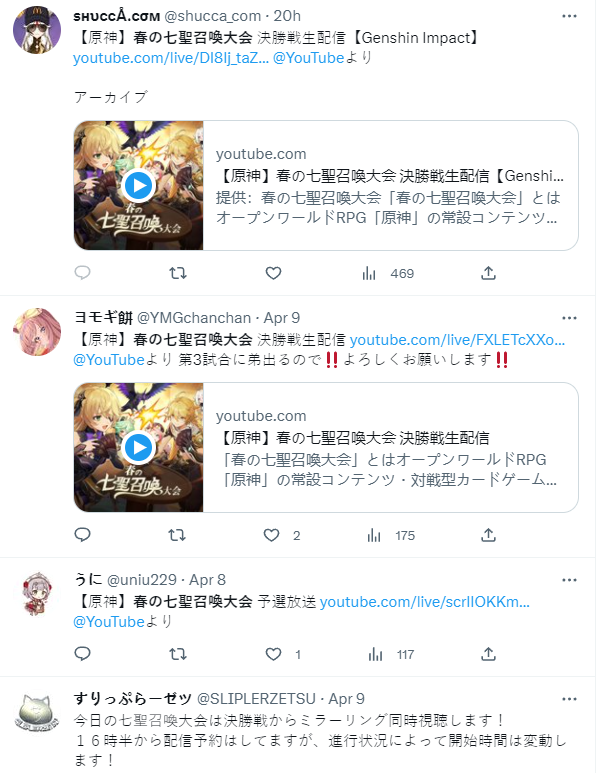Open more options for uniu229 tweet
605x773 pixels.
point(569,580)
